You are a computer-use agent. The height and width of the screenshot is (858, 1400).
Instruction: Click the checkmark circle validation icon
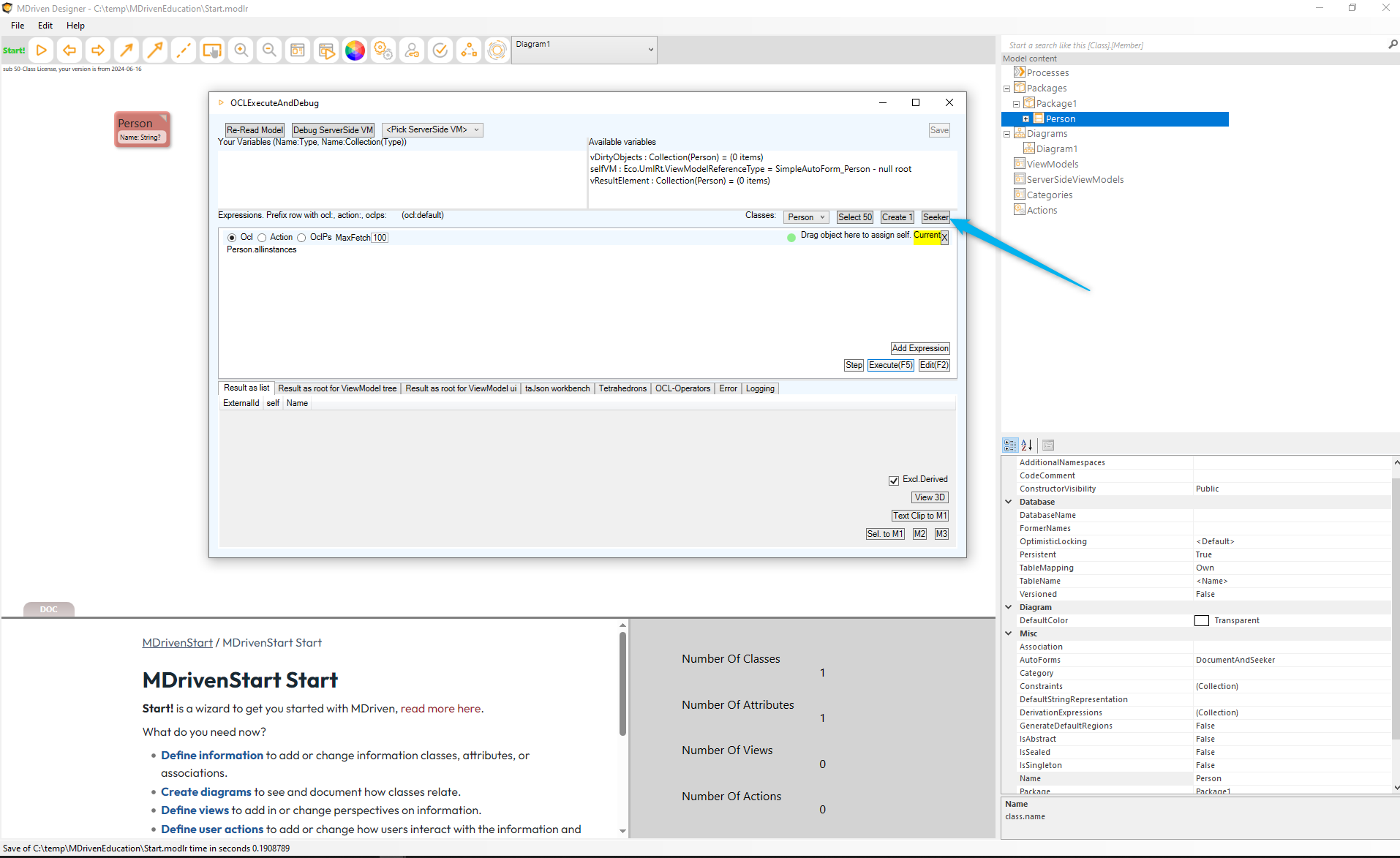[x=440, y=50]
